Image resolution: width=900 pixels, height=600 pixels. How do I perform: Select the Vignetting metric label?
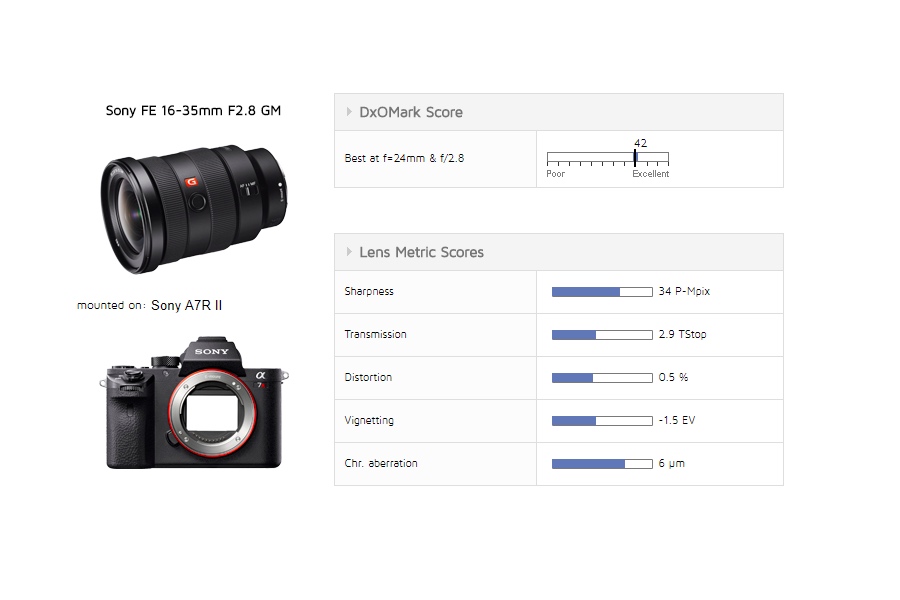(x=369, y=421)
